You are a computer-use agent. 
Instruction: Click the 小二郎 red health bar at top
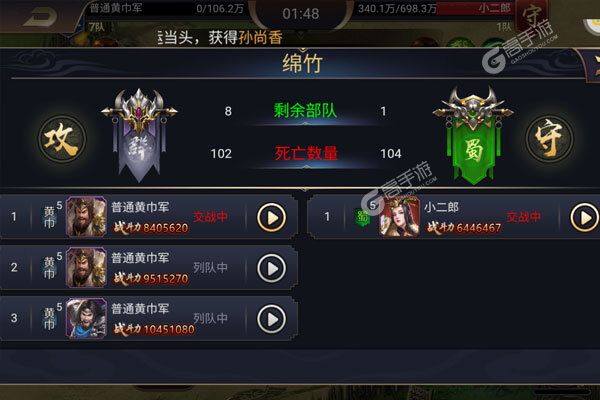pyautogui.click(x=474, y=8)
